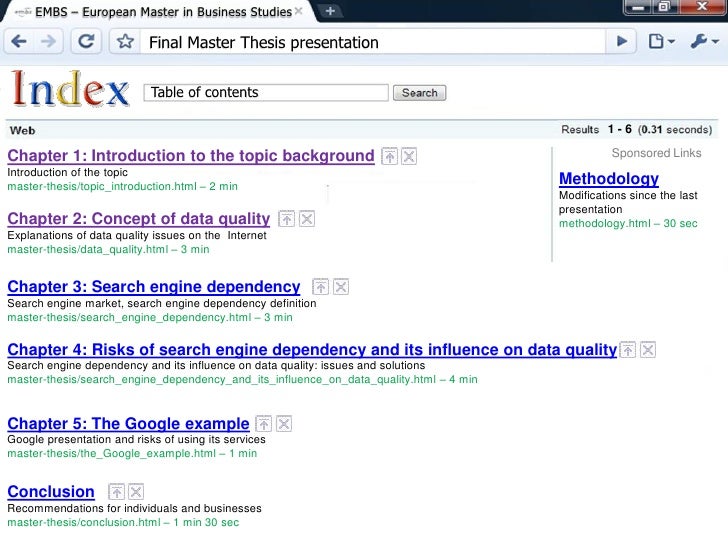Promote the Chapter 1 result
Screen dimensions: 728x546
point(389,156)
